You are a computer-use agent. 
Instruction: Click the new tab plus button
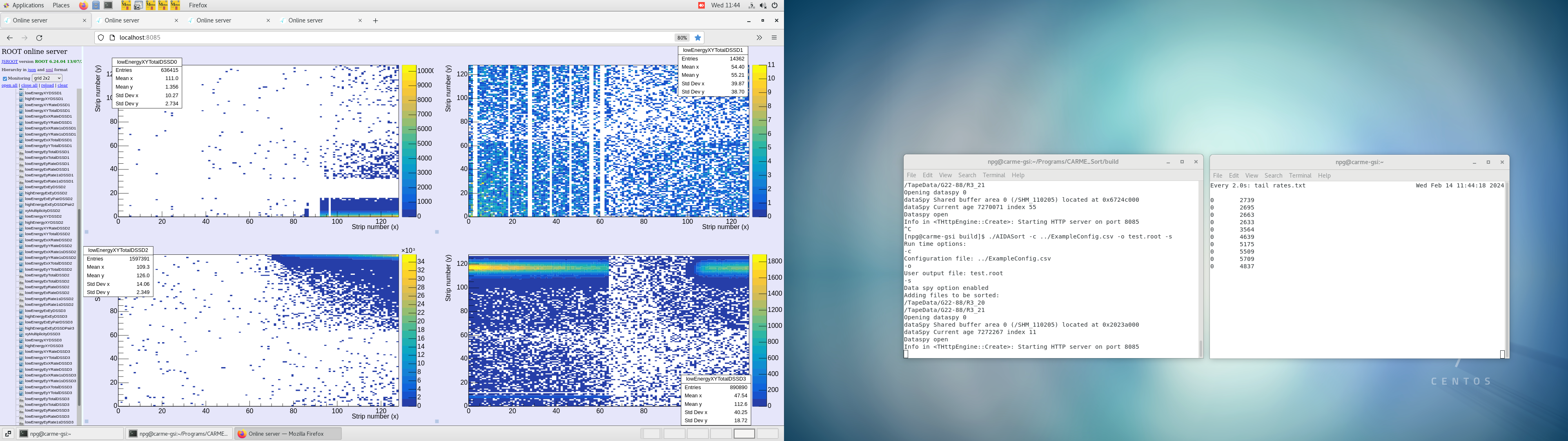coord(376,21)
